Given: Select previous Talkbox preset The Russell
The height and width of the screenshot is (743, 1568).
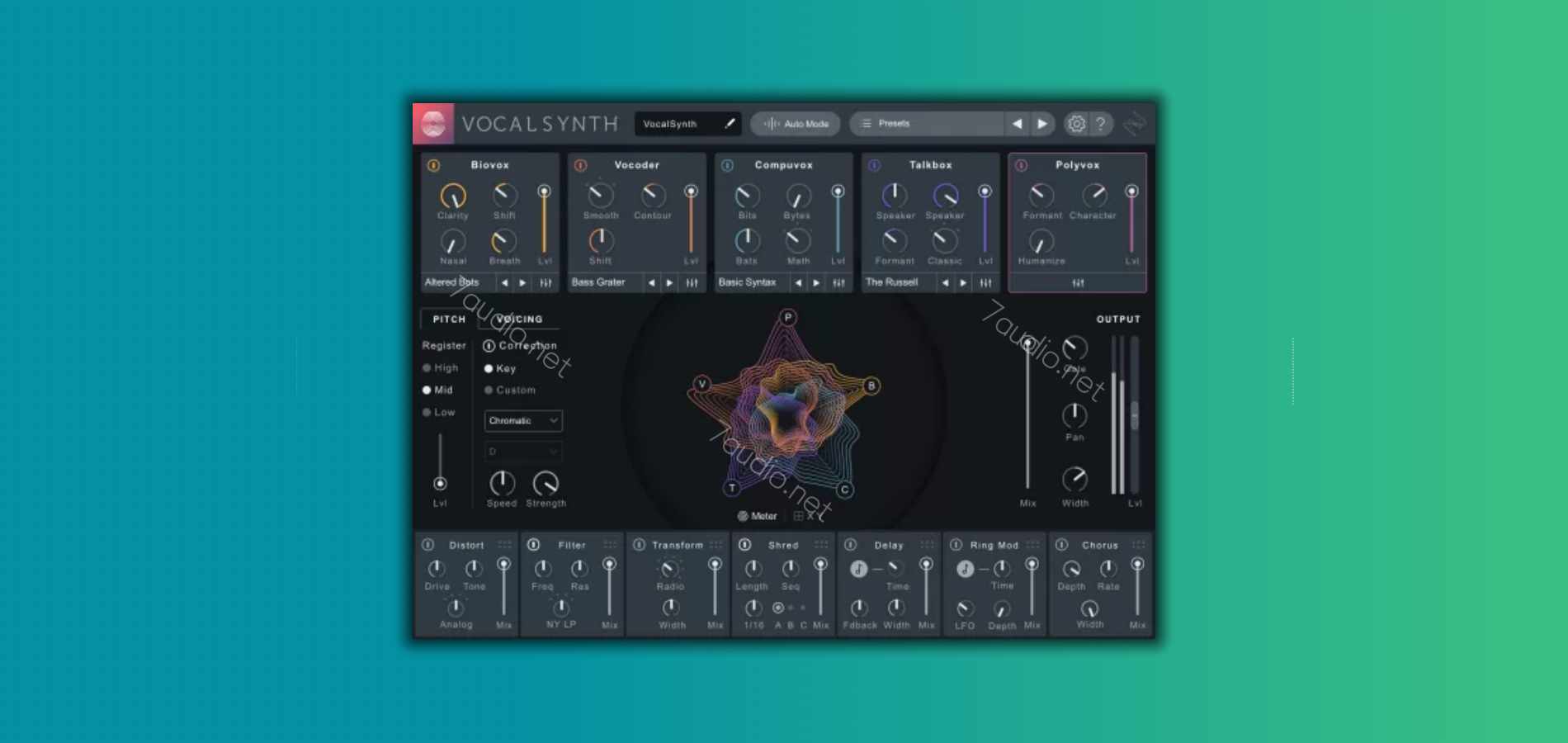Looking at the screenshot, I should [945, 282].
